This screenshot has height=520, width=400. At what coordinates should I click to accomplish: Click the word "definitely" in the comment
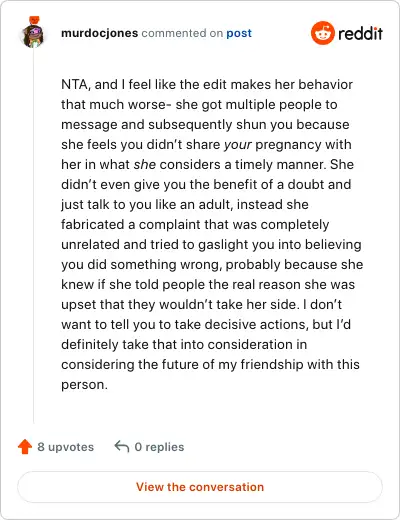tap(90, 344)
